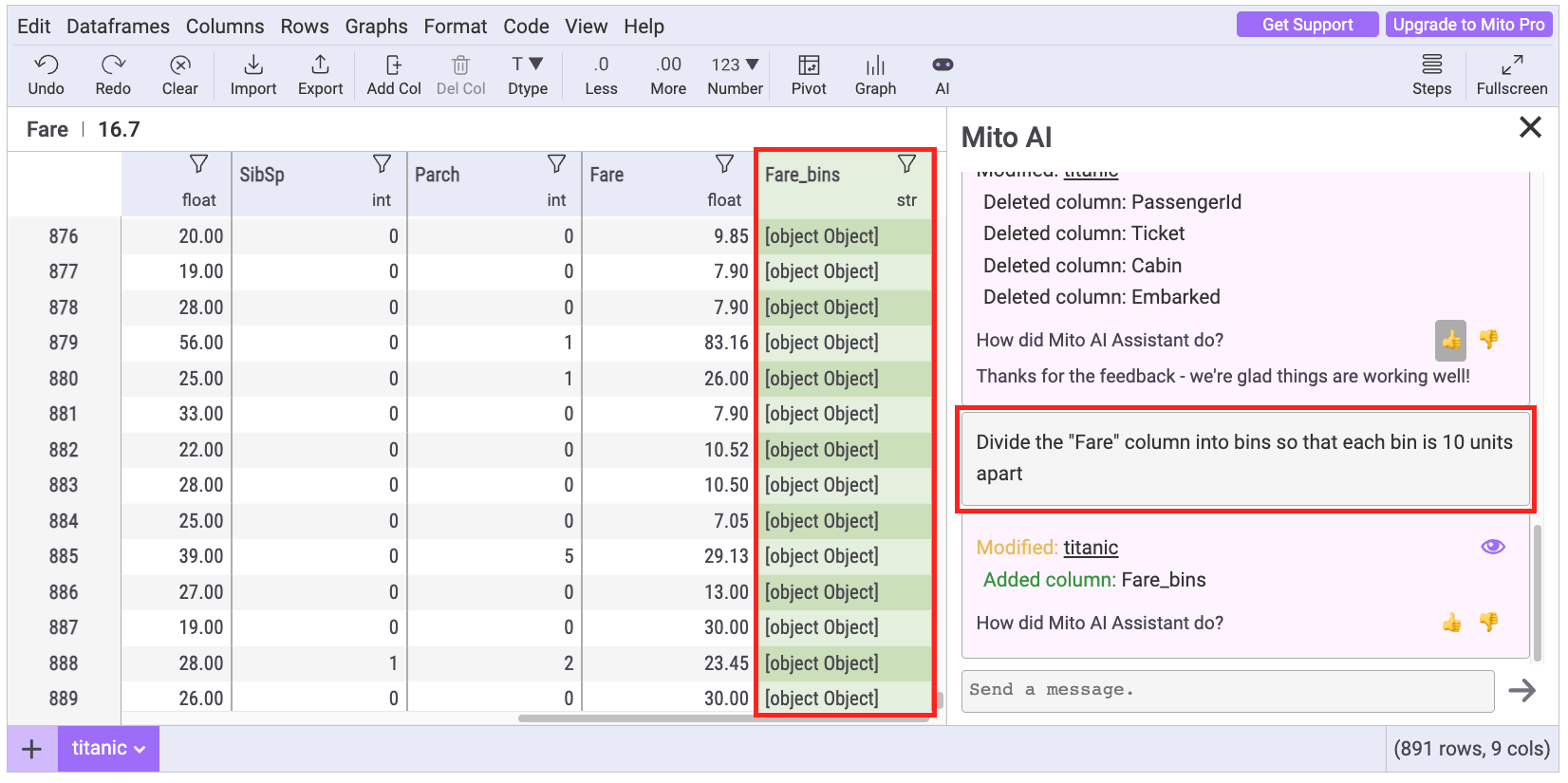Click the titanic link in AI panel
Screen dimensions: 1568x783
coord(1091,548)
